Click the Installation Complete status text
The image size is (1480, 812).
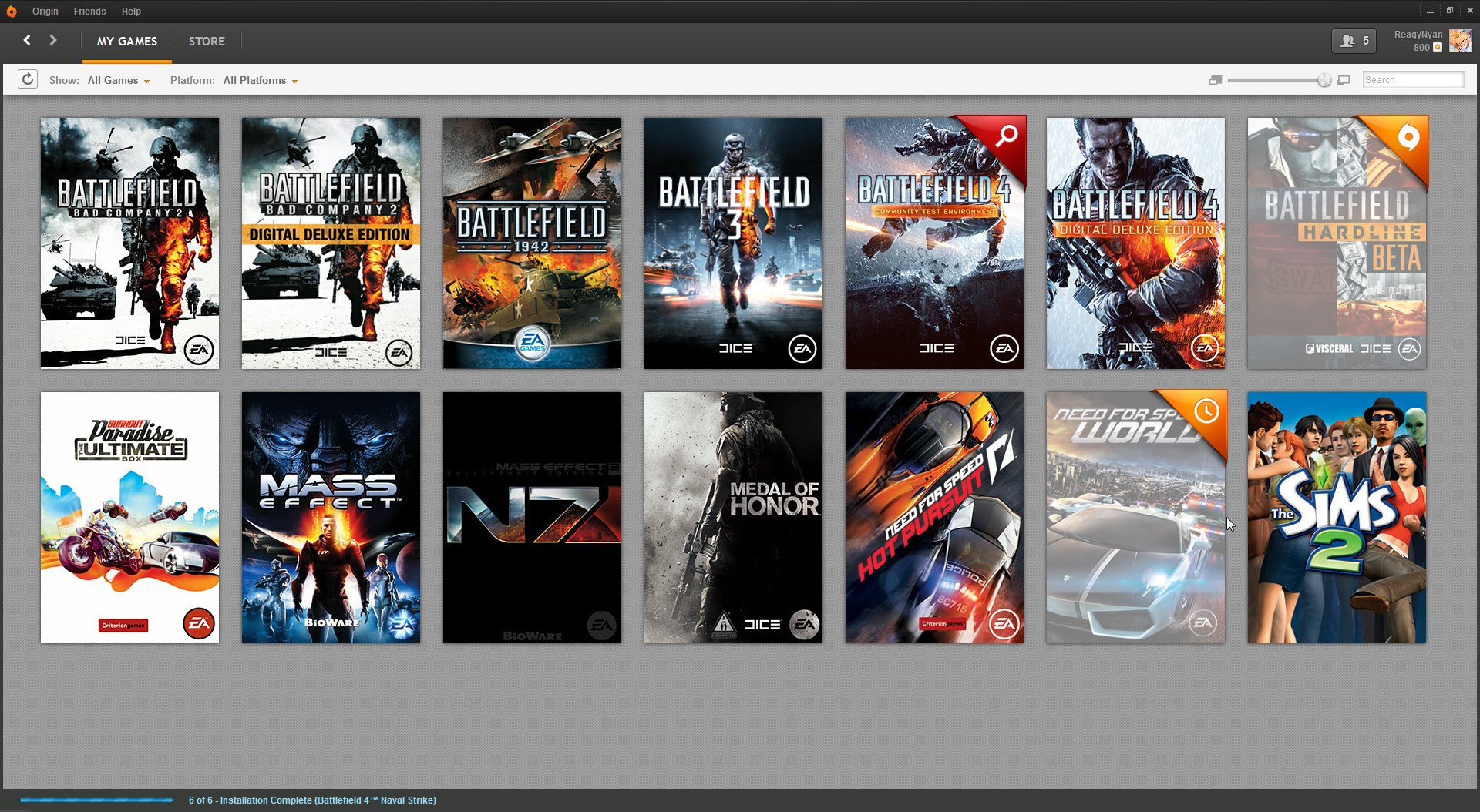(x=312, y=800)
